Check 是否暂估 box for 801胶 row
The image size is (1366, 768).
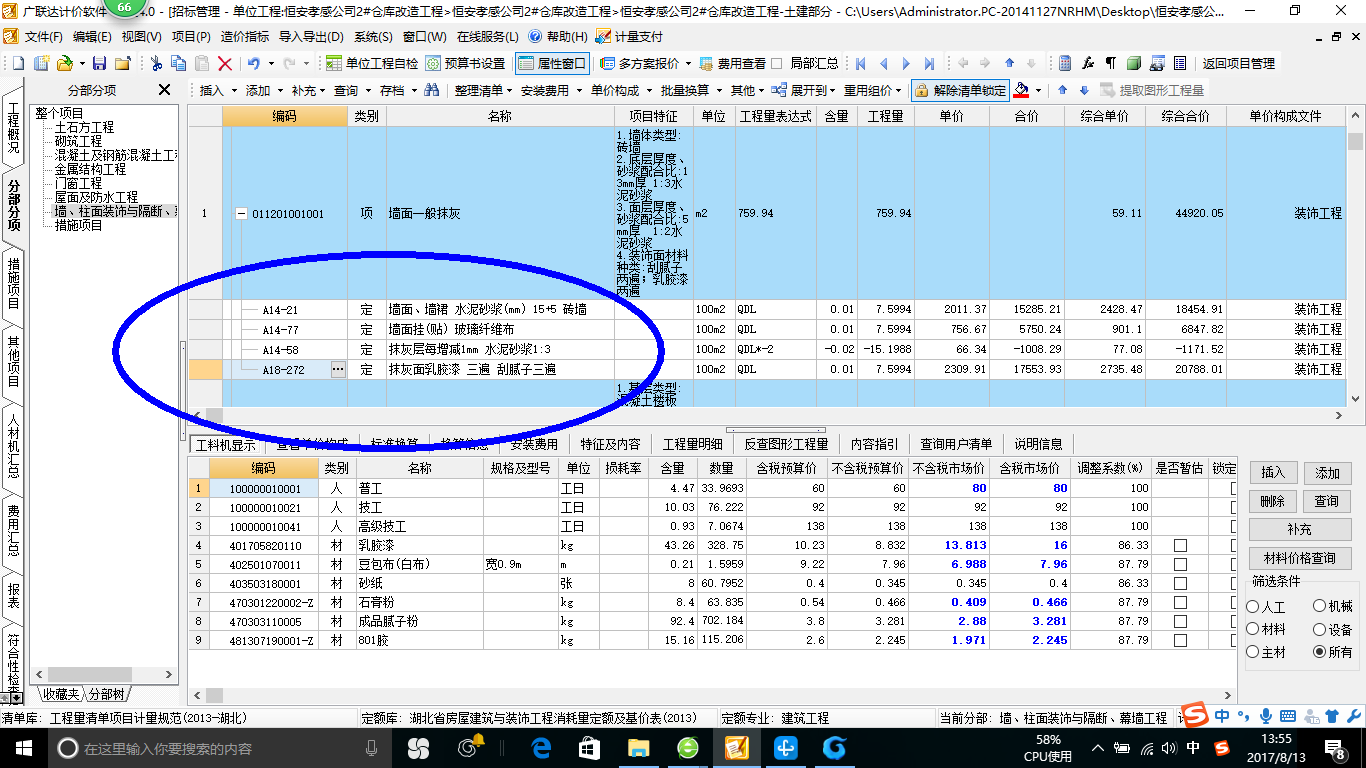point(1180,641)
